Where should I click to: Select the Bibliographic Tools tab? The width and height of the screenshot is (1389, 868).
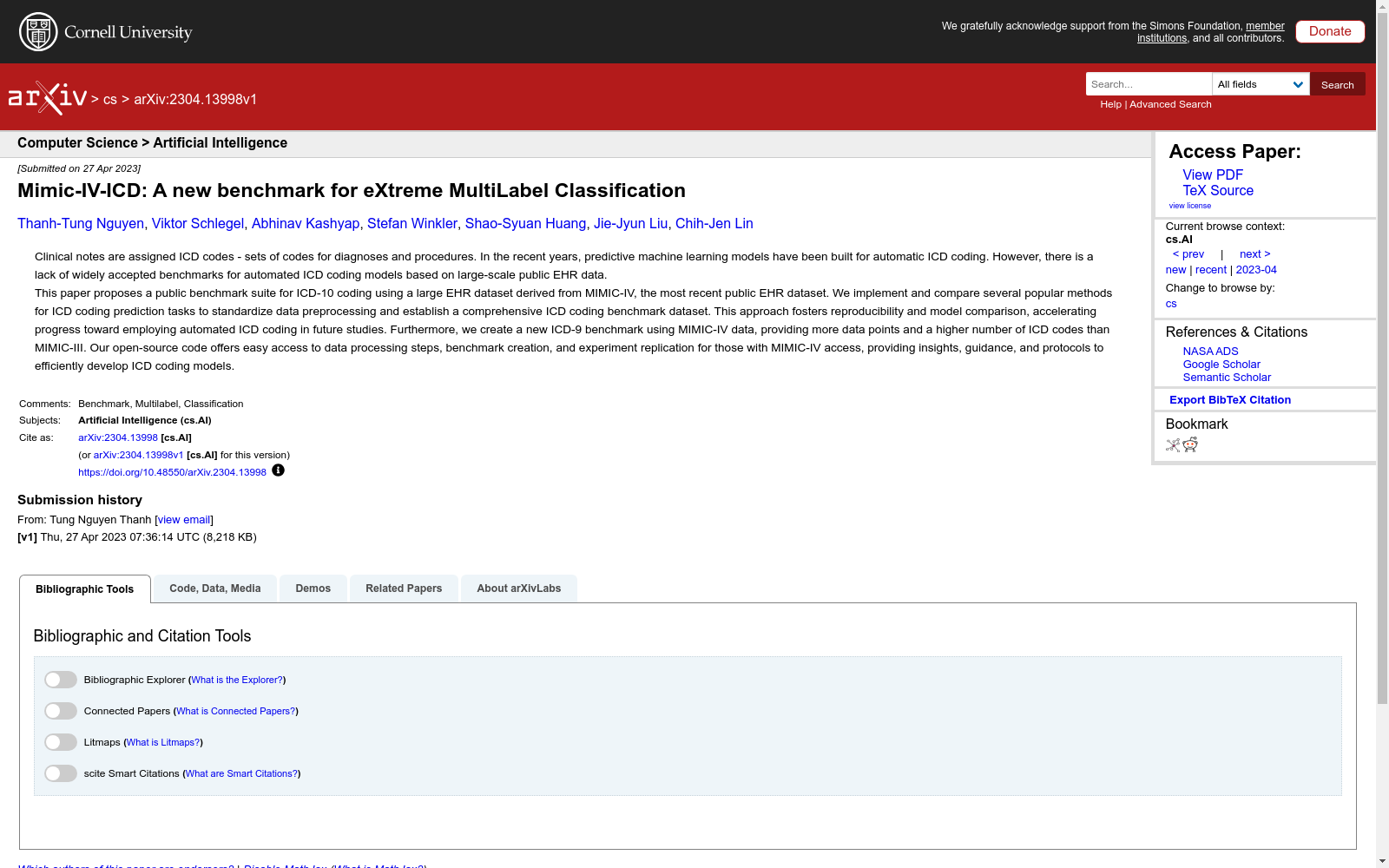(85, 589)
